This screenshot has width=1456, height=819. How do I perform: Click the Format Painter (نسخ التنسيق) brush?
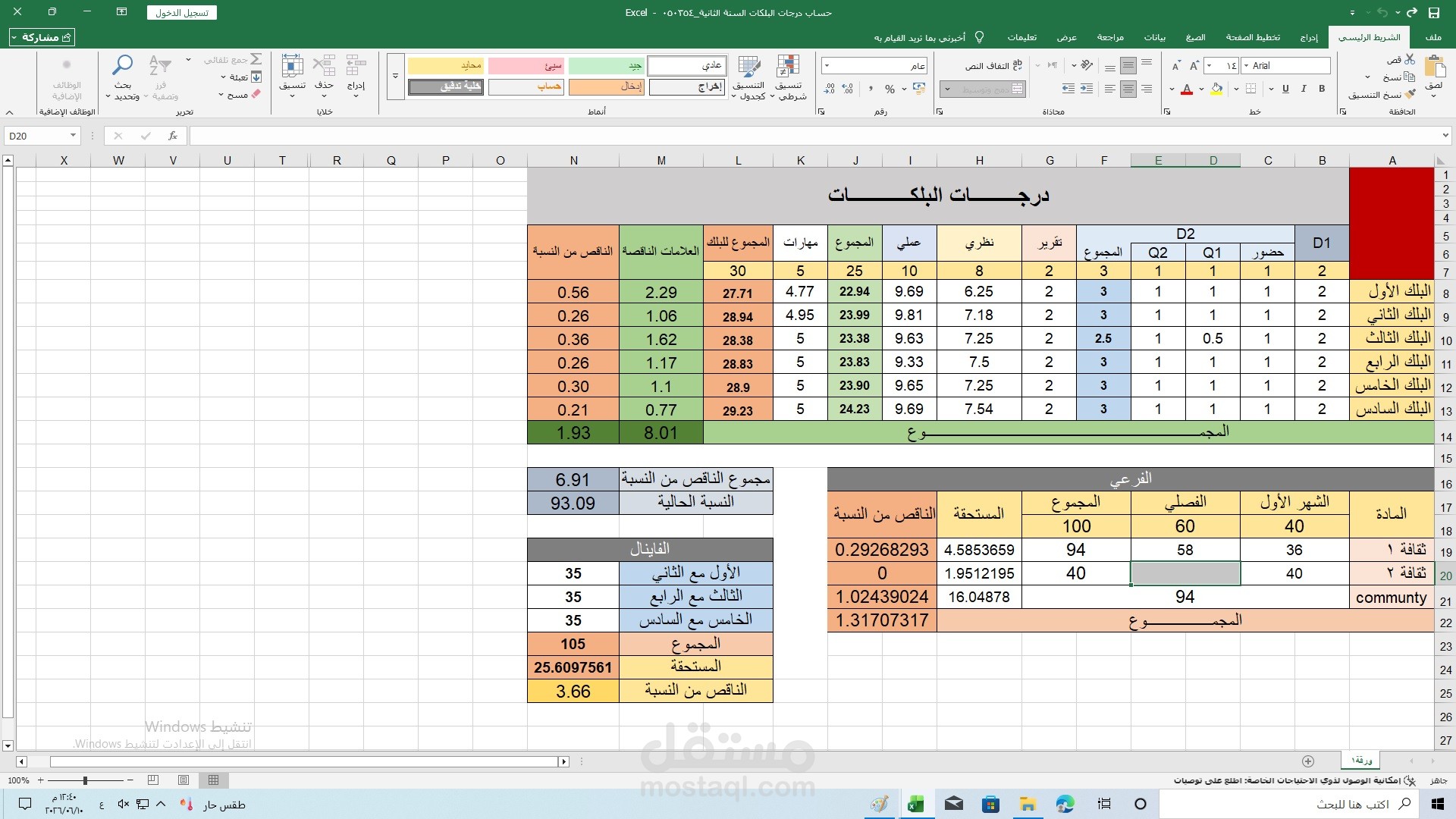pyautogui.click(x=1410, y=95)
